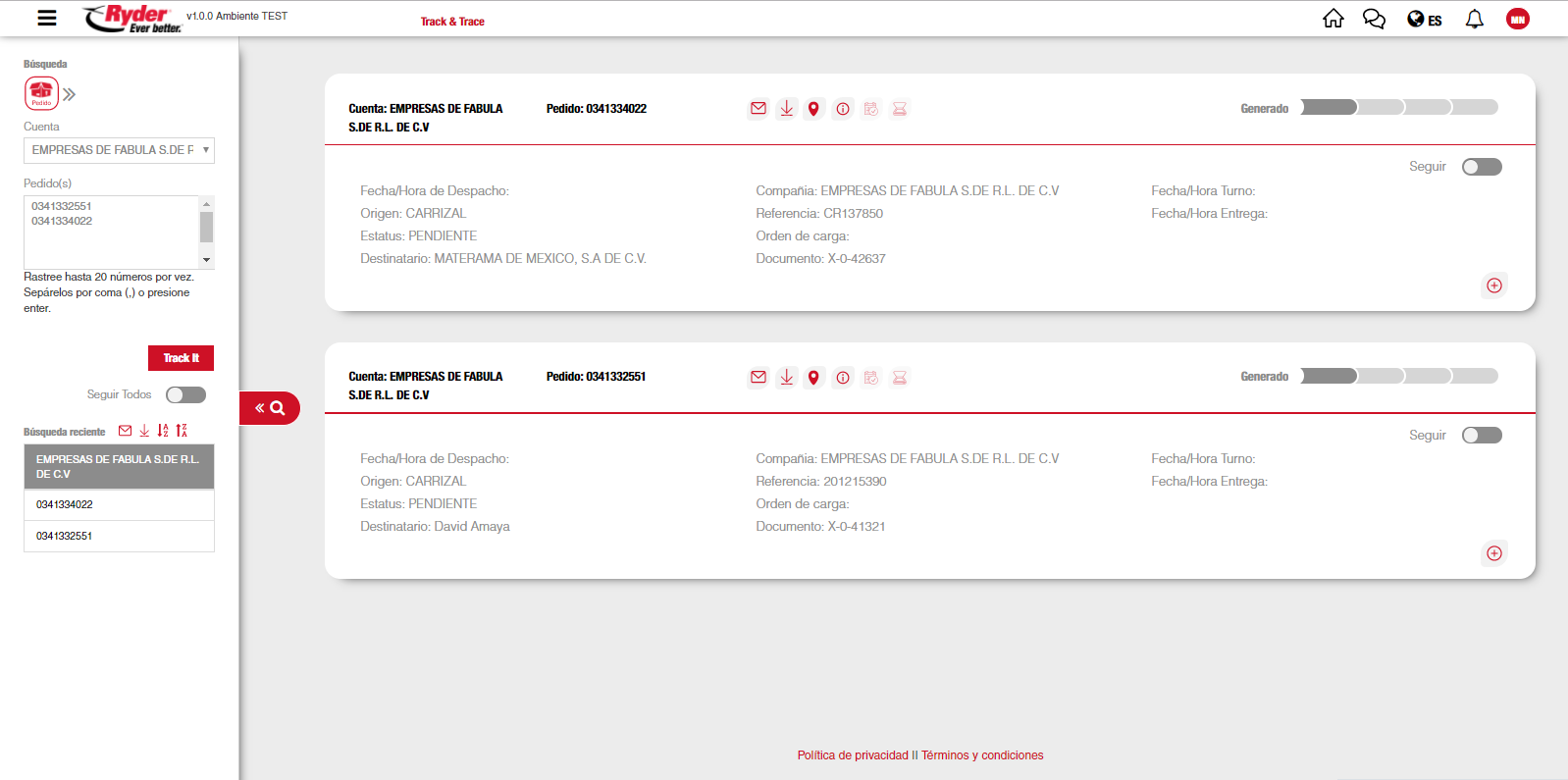The width and height of the screenshot is (1568, 780).
Task: Open the Cuenta account dropdown
Action: point(119,150)
